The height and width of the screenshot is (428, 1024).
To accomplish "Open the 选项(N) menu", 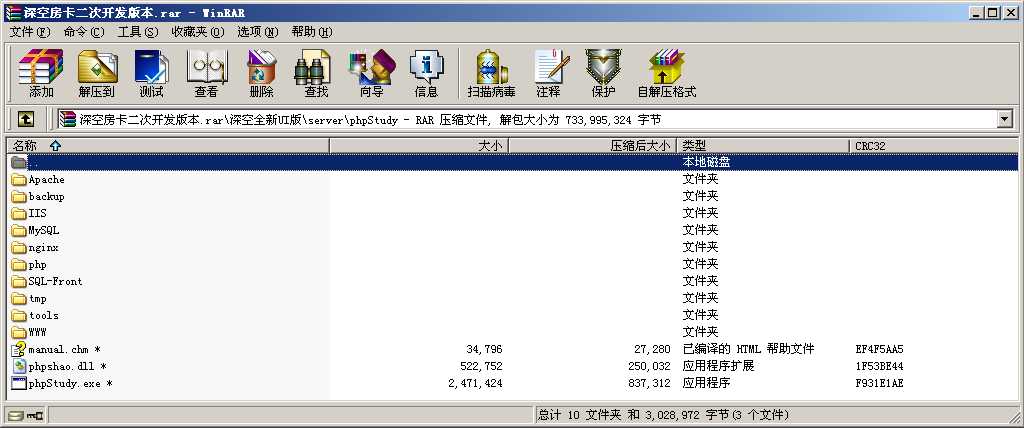I will (x=257, y=31).
